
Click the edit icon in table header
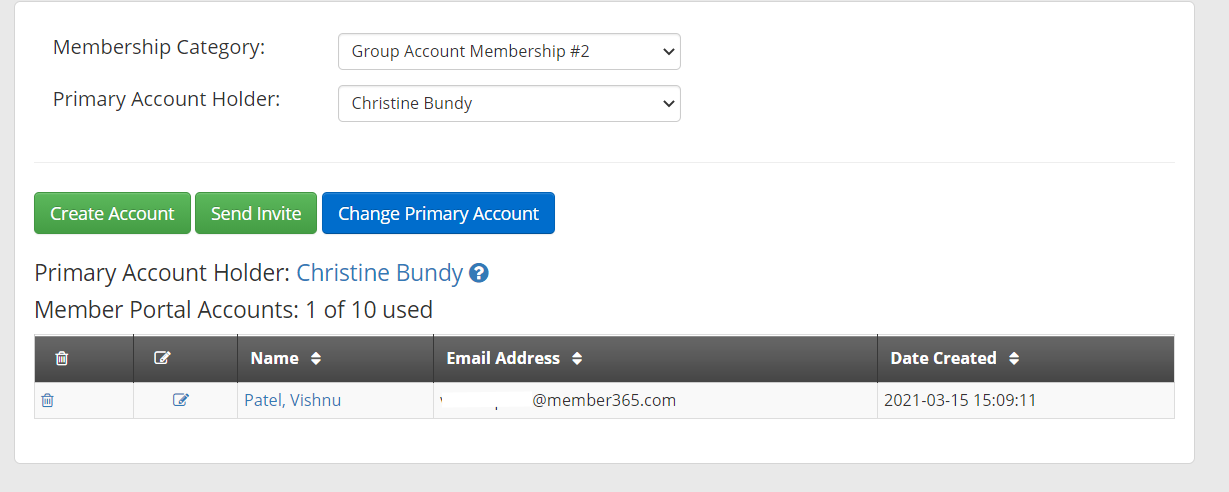[x=163, y=358]
